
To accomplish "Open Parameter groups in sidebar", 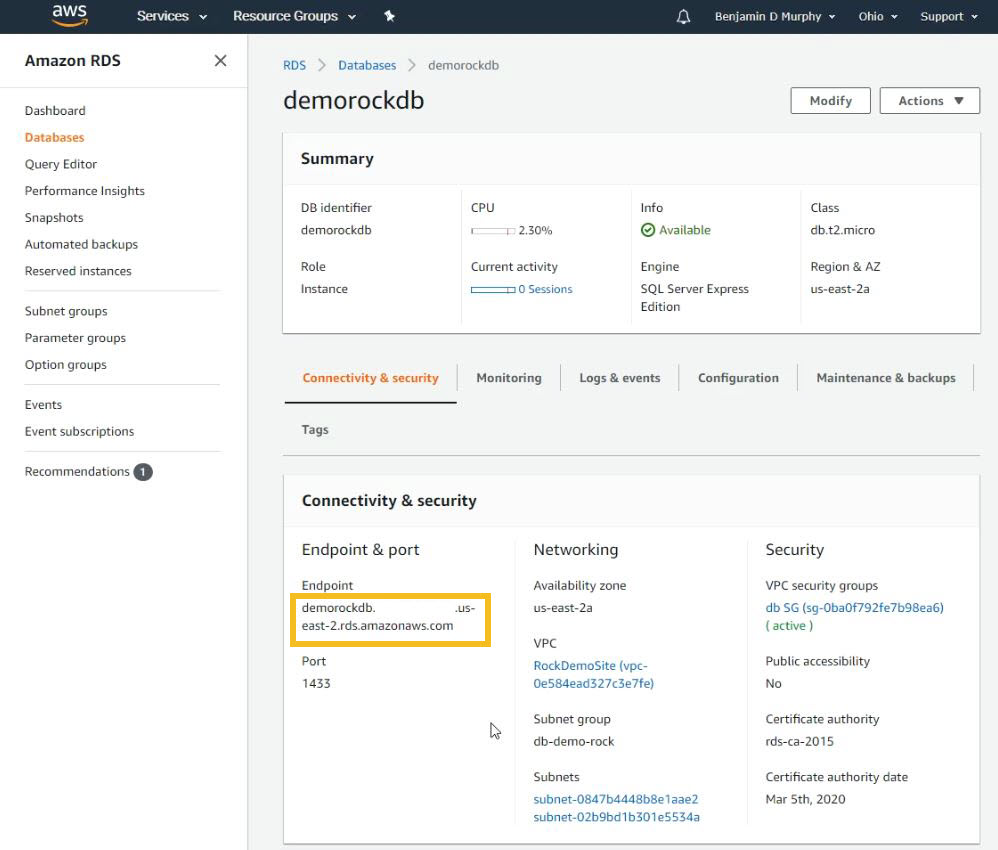I will 75,338.
